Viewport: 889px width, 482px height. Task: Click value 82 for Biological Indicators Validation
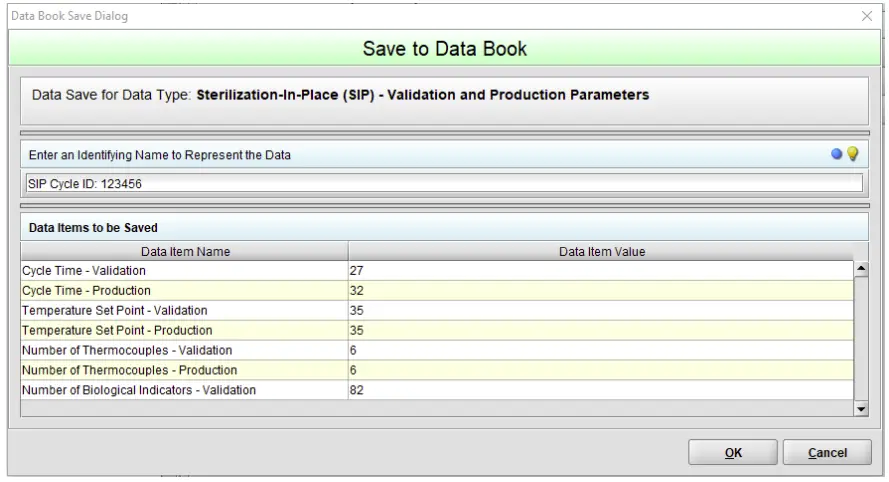pos(356,390)
